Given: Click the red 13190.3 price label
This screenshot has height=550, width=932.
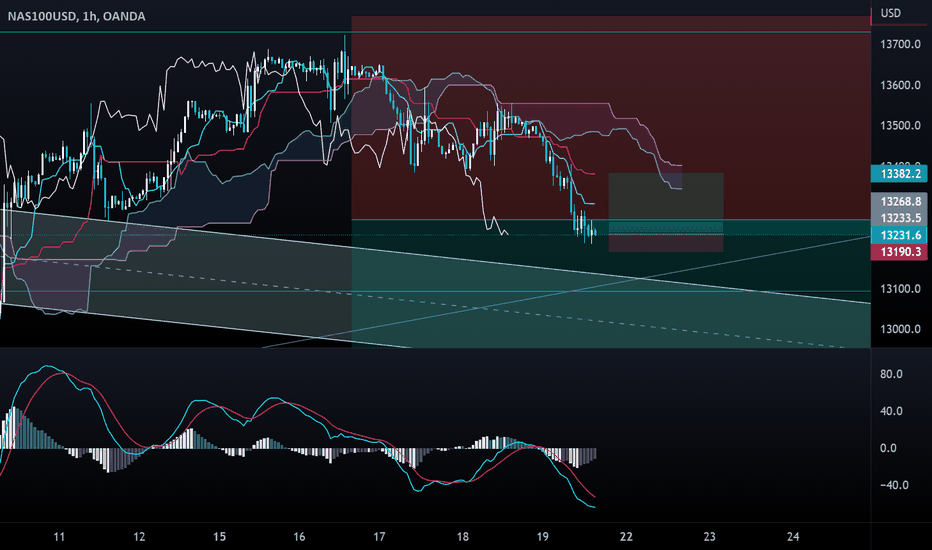Looking at the screenshot, I should coord(900,252).
